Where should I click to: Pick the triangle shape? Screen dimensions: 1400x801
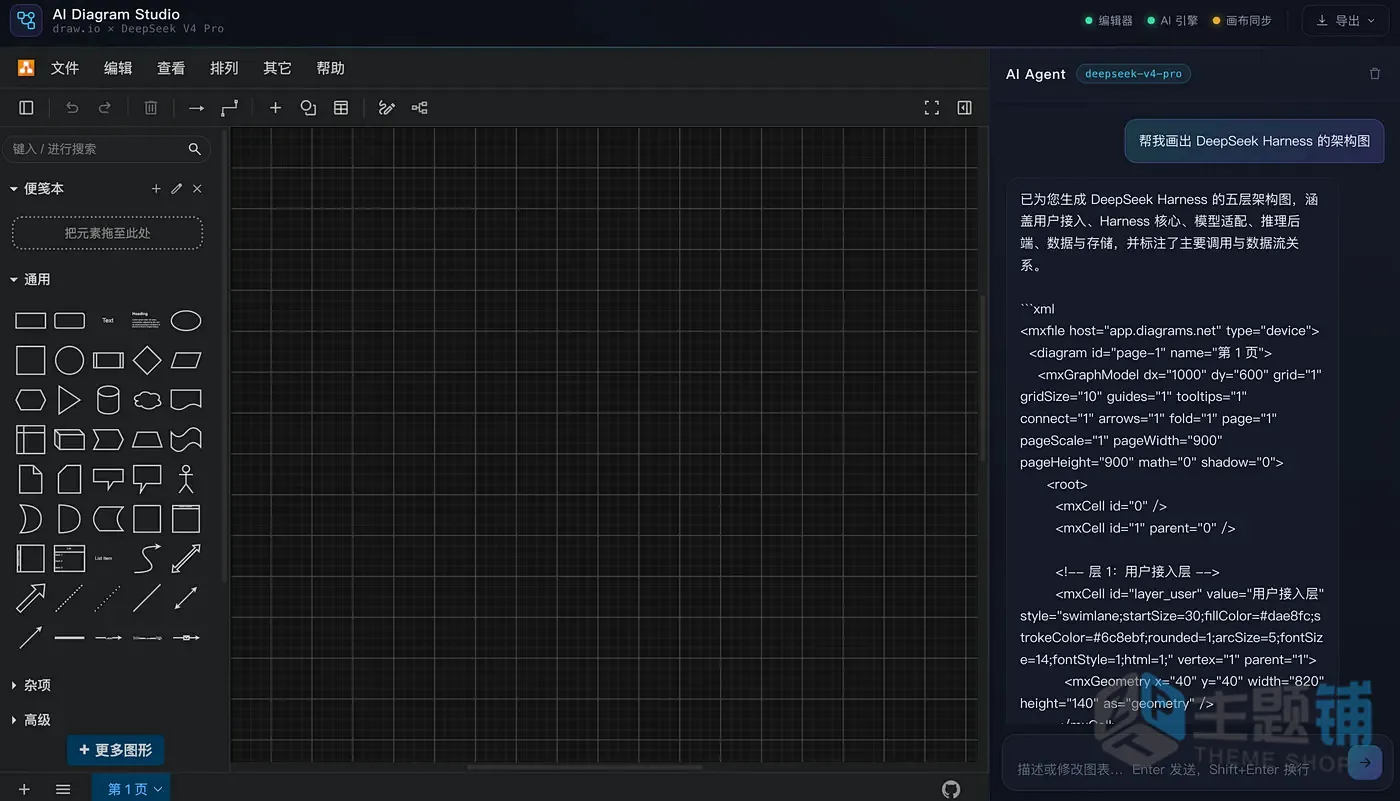click(x=69, y=400)
